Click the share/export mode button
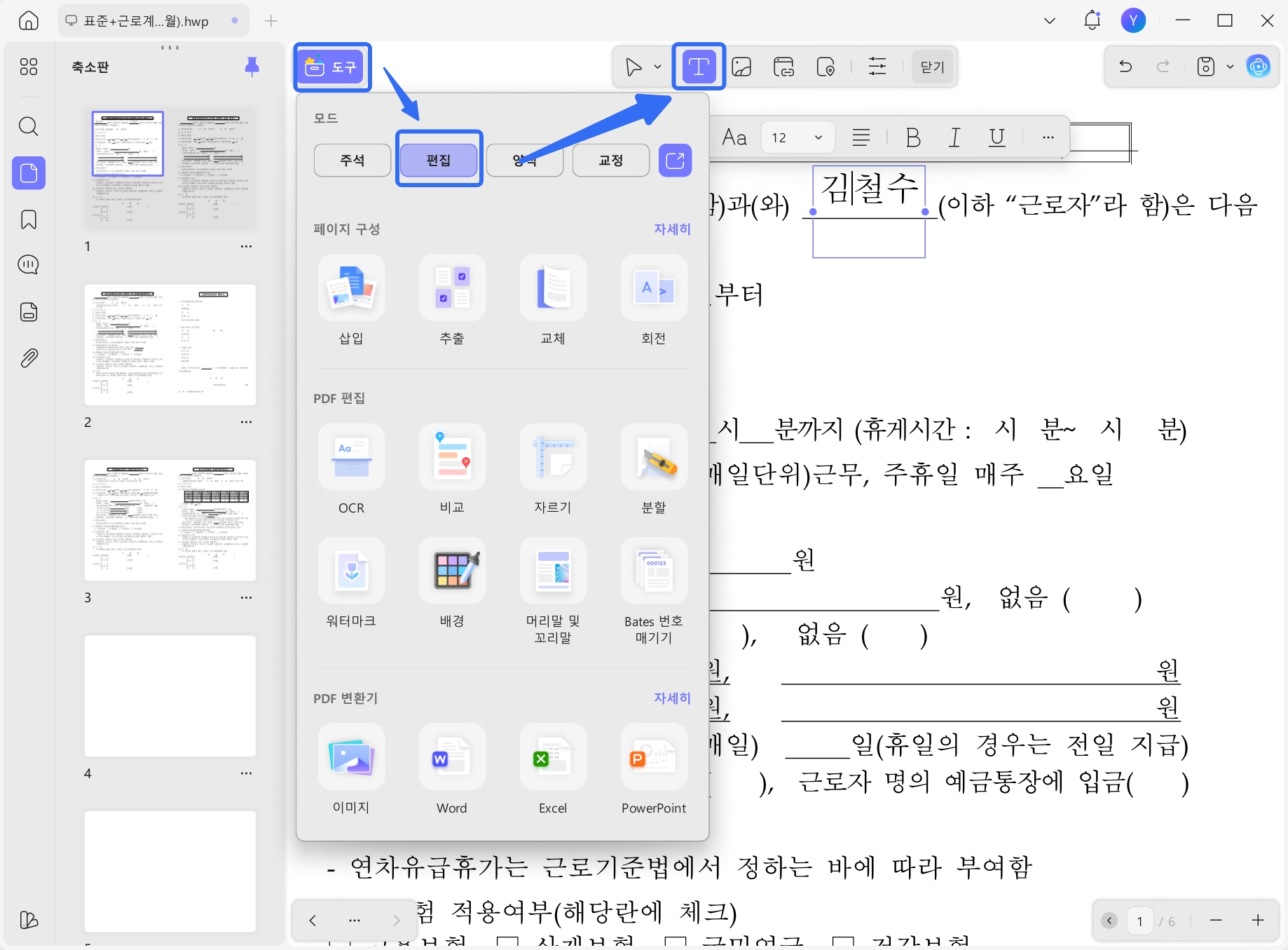The width and height of the screenshot is (1288, 950). click(x=676, y=160)
